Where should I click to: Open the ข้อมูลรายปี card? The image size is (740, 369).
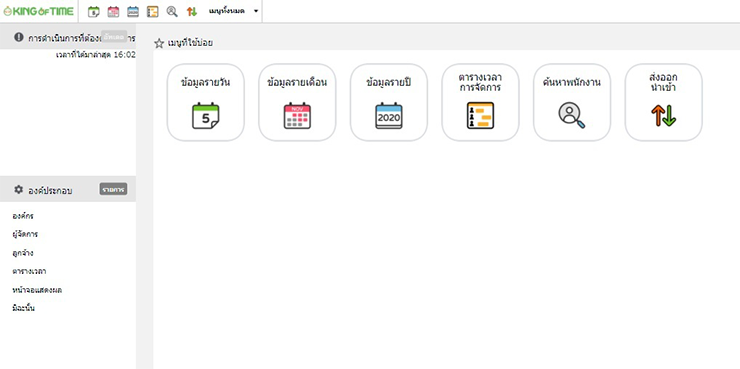[389, 102]
